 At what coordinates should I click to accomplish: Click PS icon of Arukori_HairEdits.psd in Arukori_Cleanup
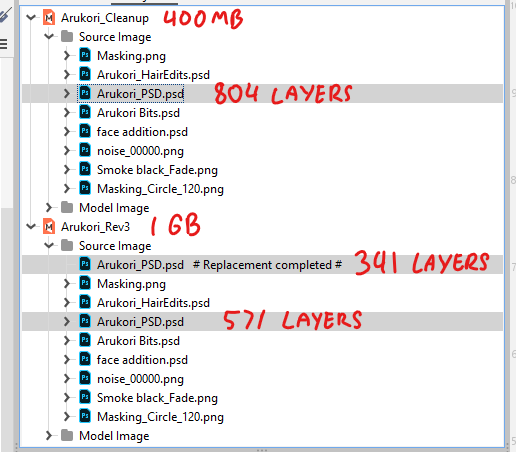[85, 74]
